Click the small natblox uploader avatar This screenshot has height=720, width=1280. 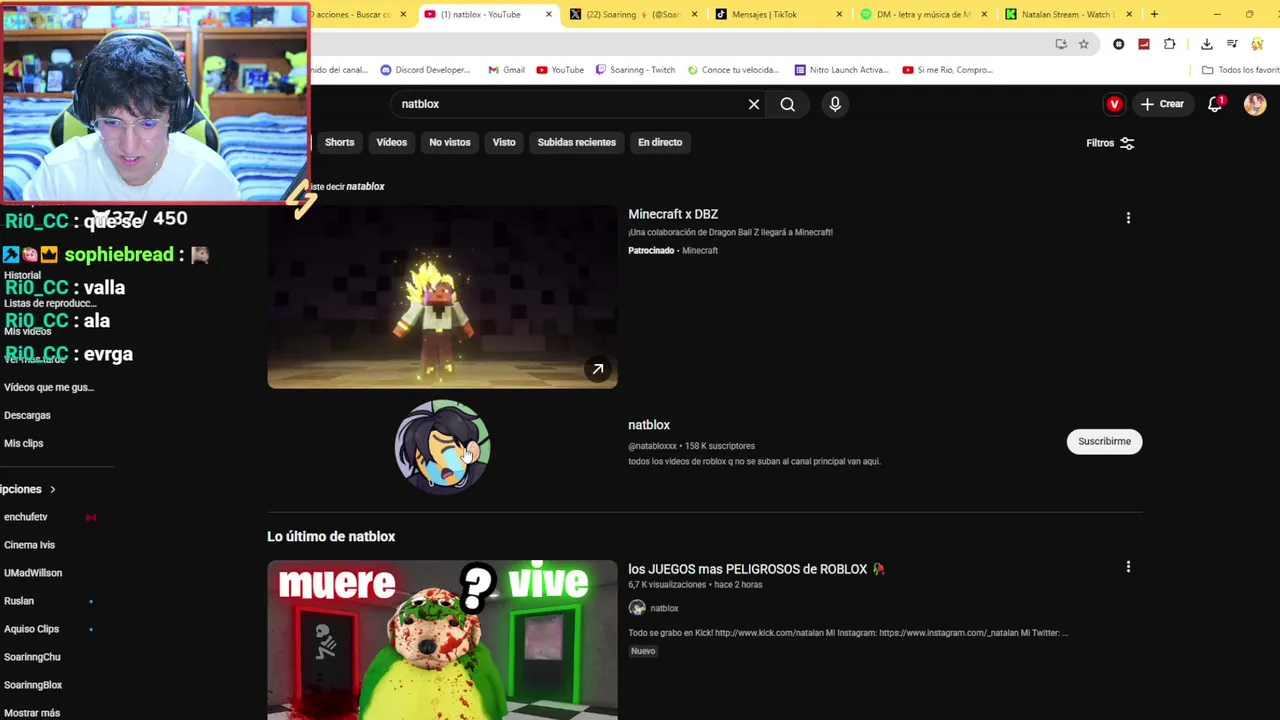coord(637,608)
